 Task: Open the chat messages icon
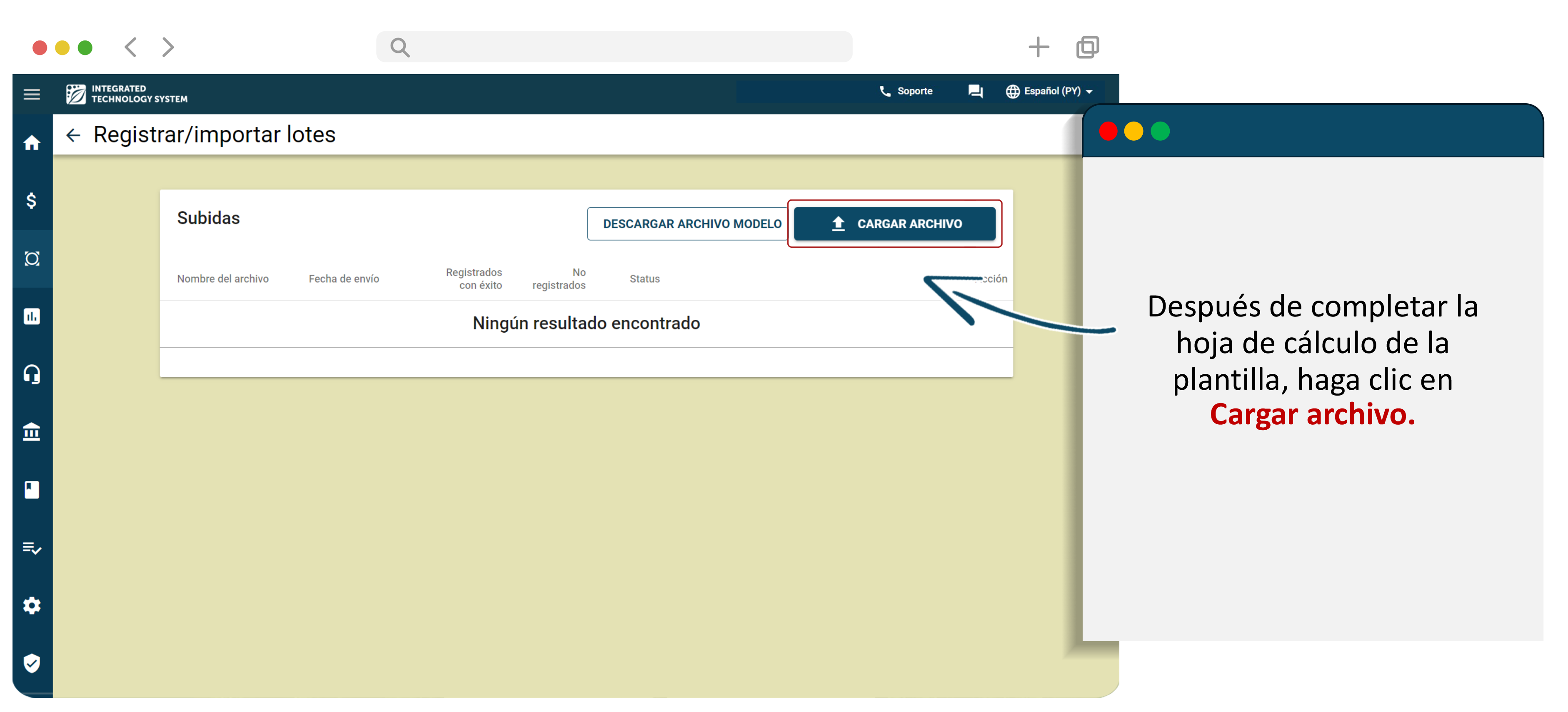pyautogui.click(x=975, y=91)
